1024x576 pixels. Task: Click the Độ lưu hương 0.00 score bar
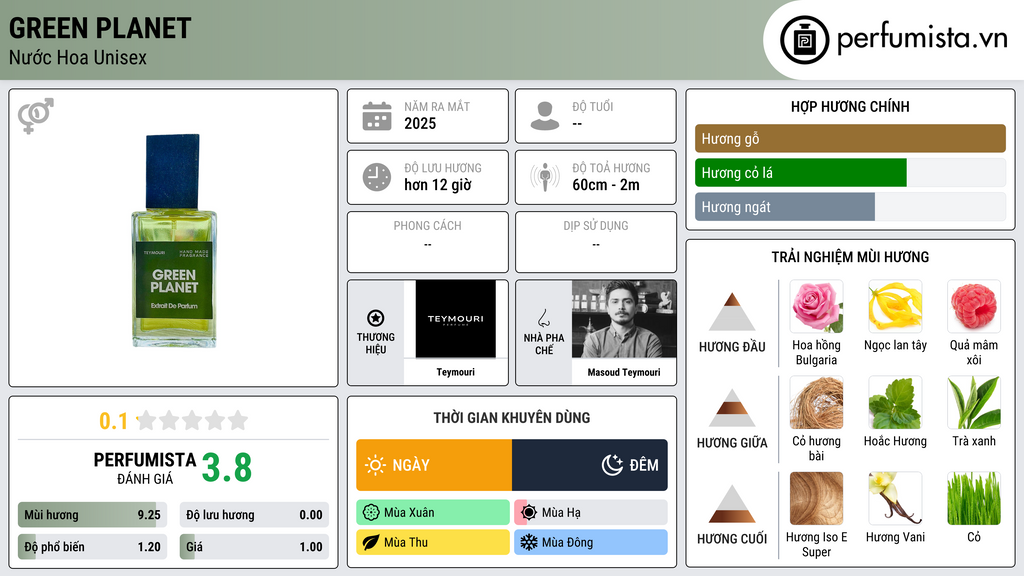pos(254,515)
